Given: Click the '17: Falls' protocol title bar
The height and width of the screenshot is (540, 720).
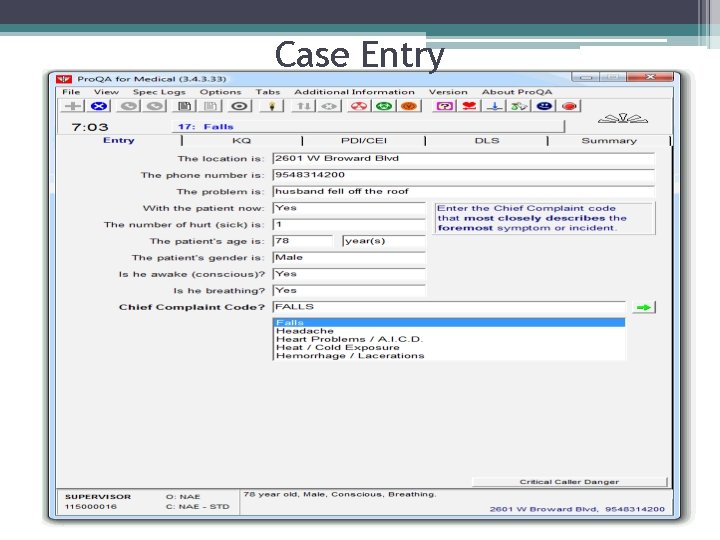Looking at the screenshot, I should click(x=368, y=127).
